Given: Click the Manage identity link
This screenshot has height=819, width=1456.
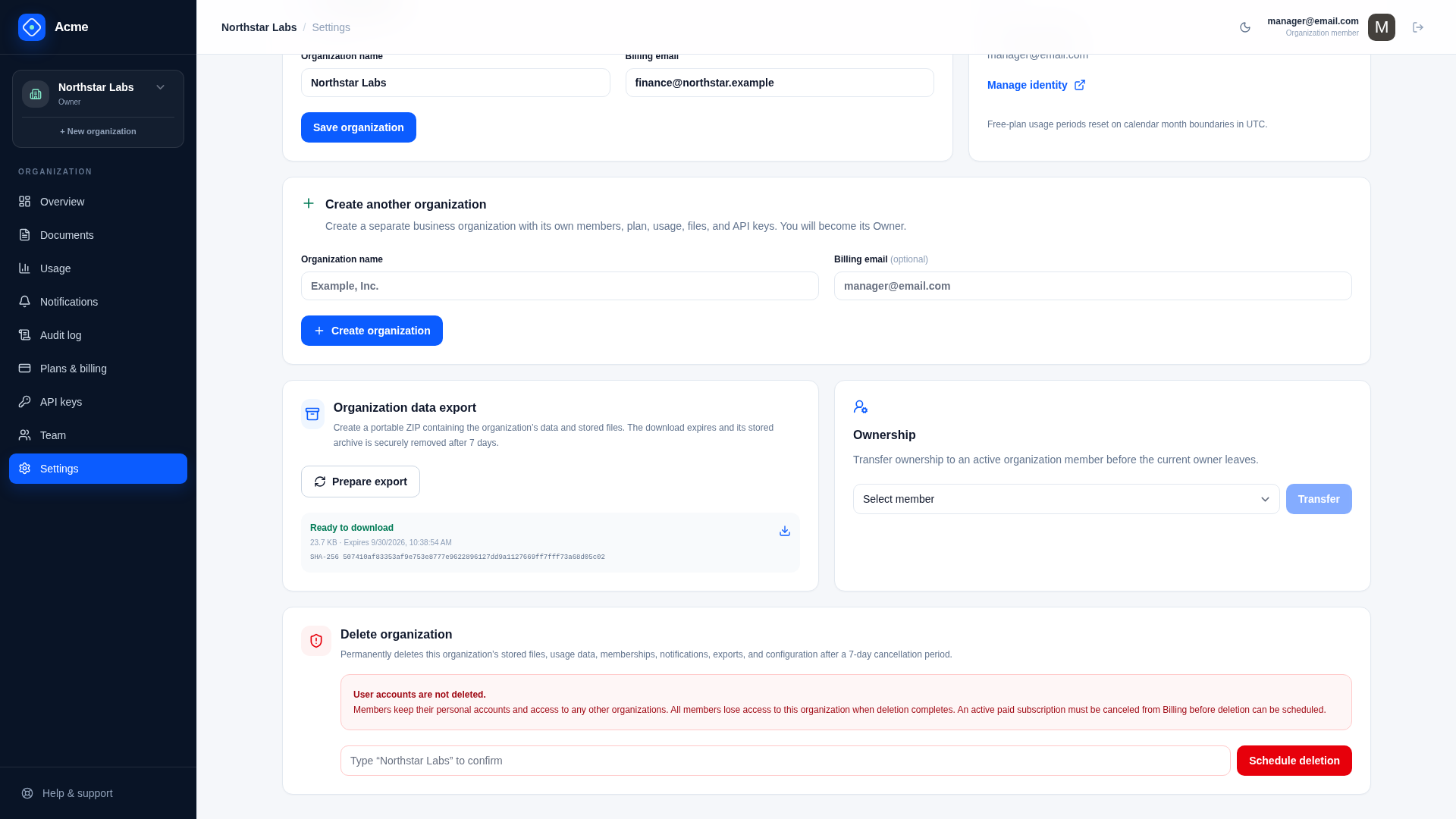Looking at the screenshot, I should pos(1036,85).
